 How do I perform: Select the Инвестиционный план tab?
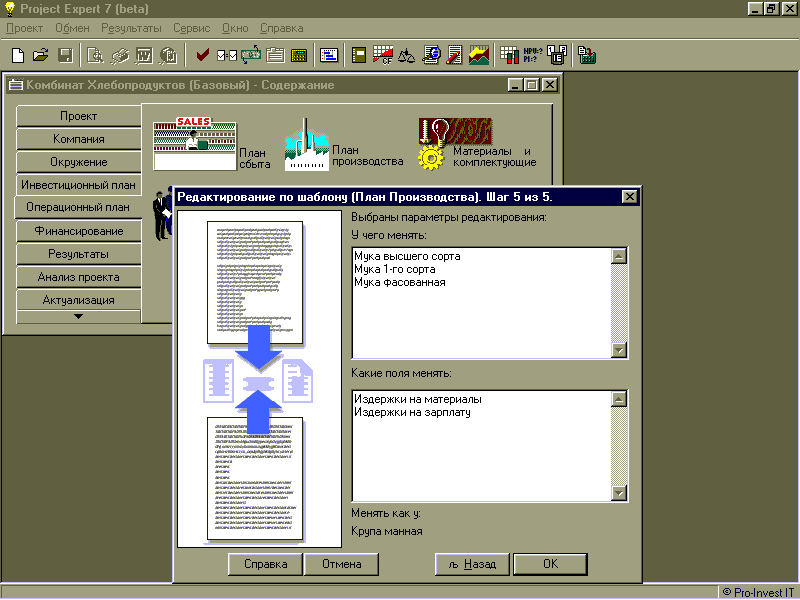(79, 185)
